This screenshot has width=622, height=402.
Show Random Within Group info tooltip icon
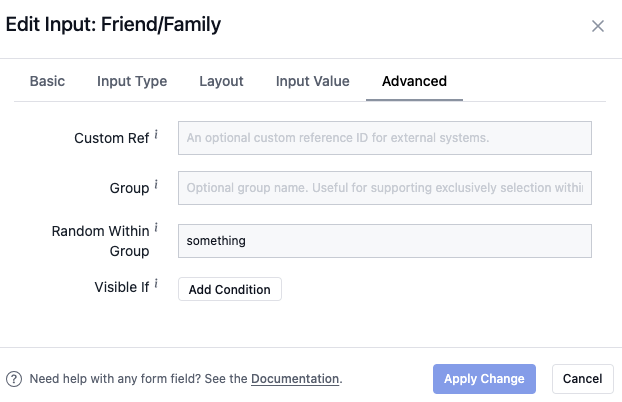point(156,229)
